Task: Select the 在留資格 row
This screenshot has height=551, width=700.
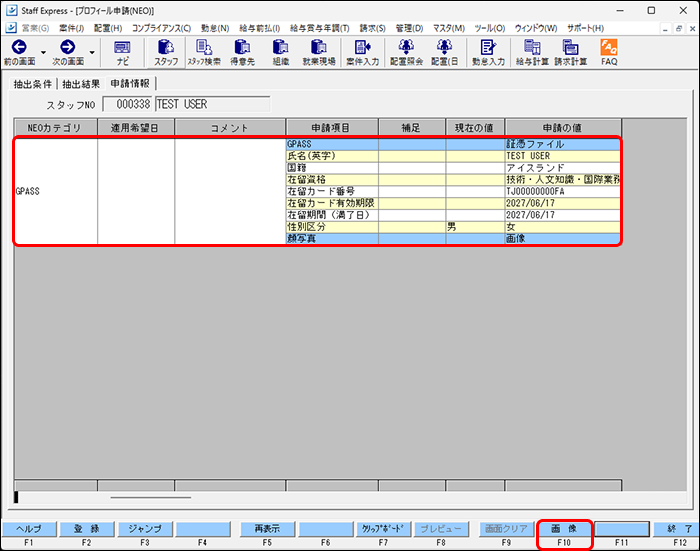Action: (453, 180)
